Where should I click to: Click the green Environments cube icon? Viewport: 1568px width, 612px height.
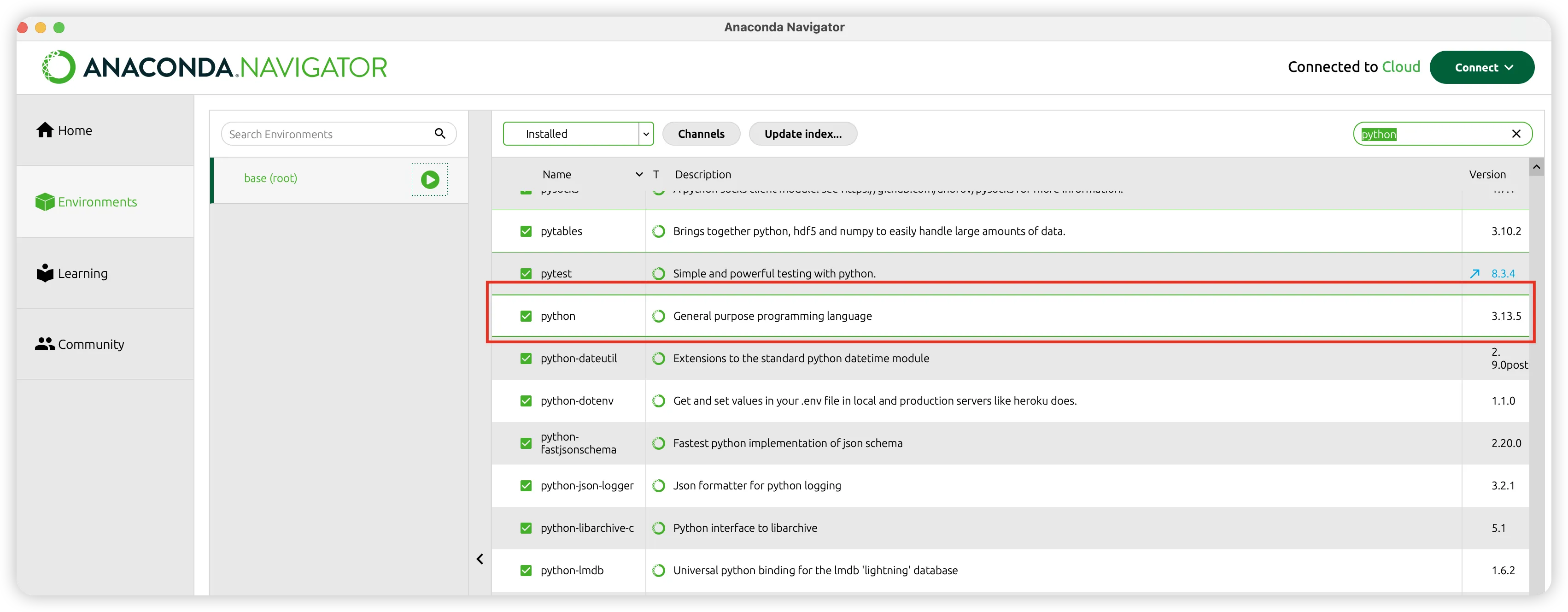point(44,202)
